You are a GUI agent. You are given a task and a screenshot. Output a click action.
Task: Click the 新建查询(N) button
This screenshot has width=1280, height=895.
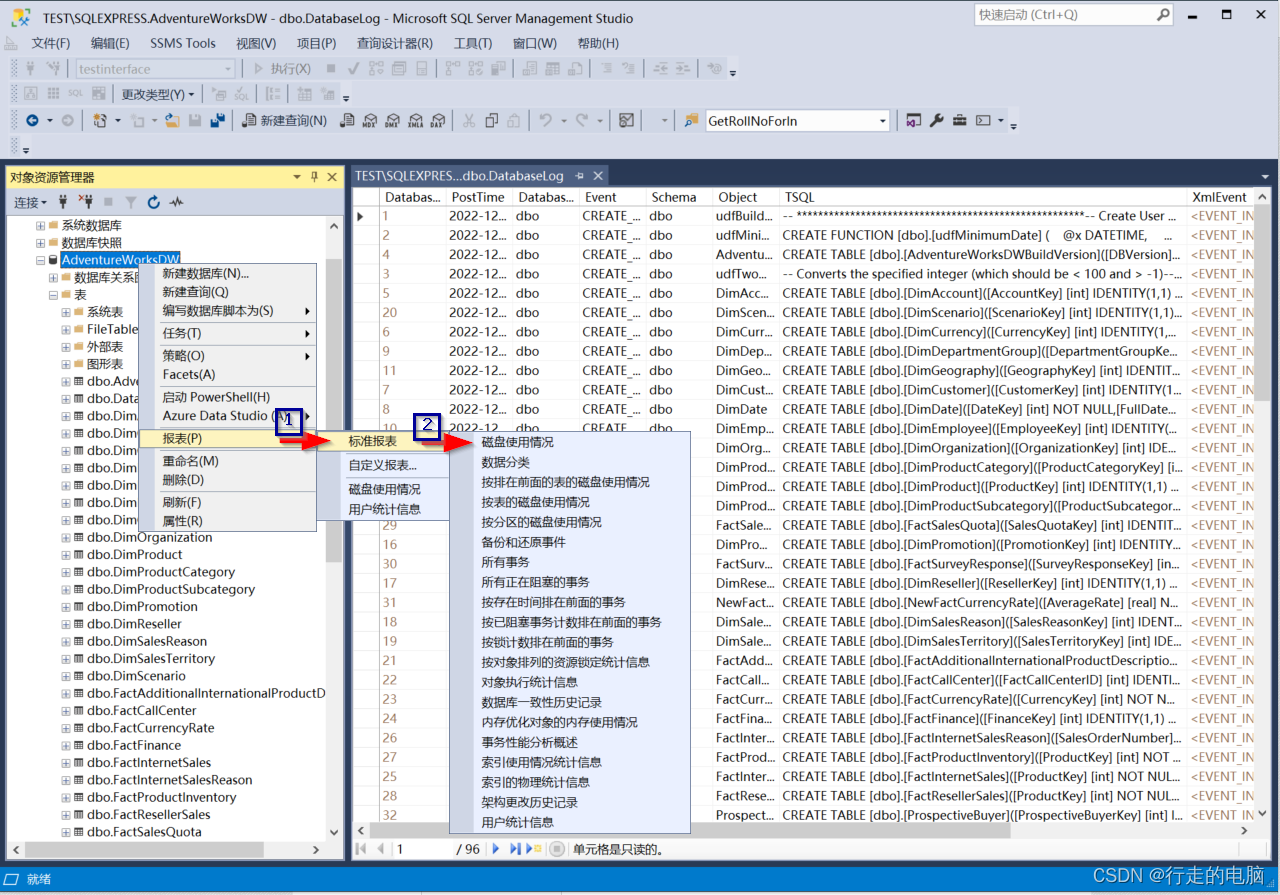pos(285,121)
